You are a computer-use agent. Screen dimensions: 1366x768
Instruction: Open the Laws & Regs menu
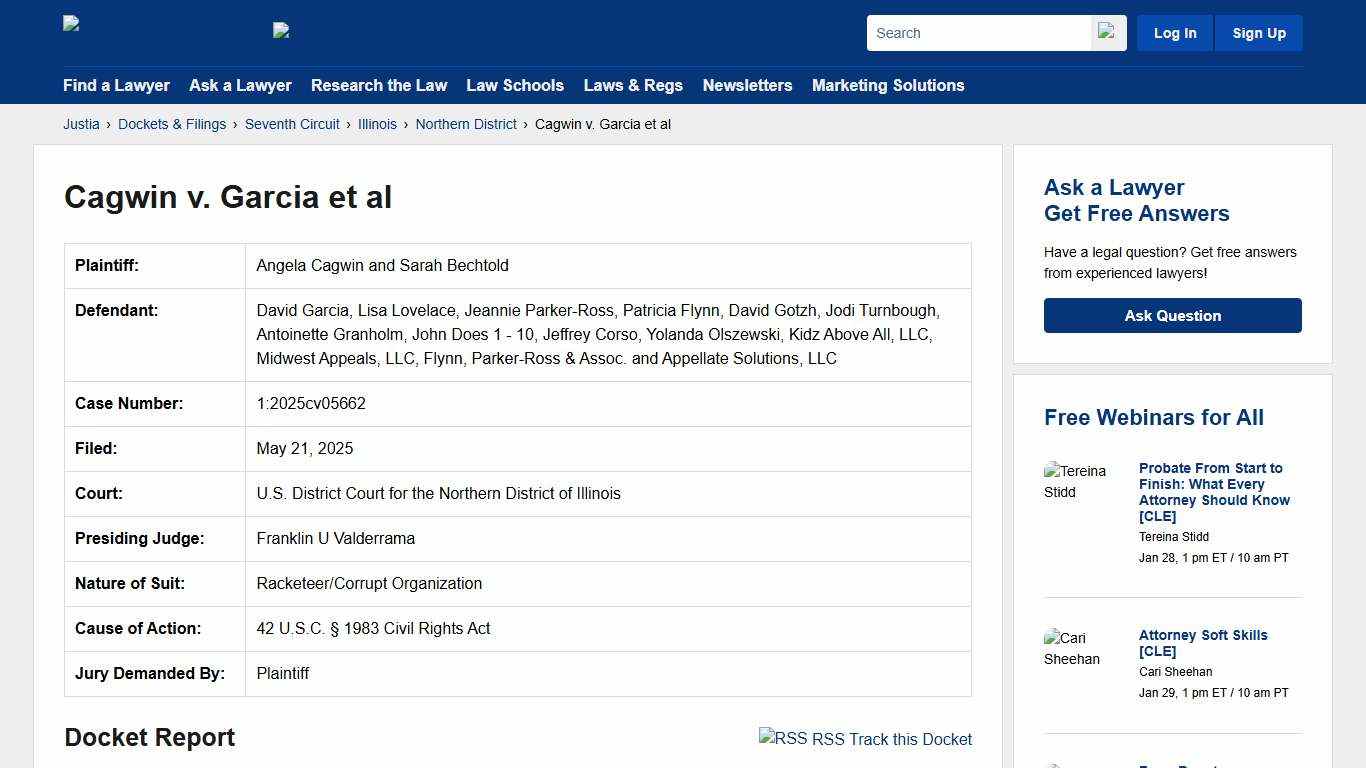click(633, 86)
